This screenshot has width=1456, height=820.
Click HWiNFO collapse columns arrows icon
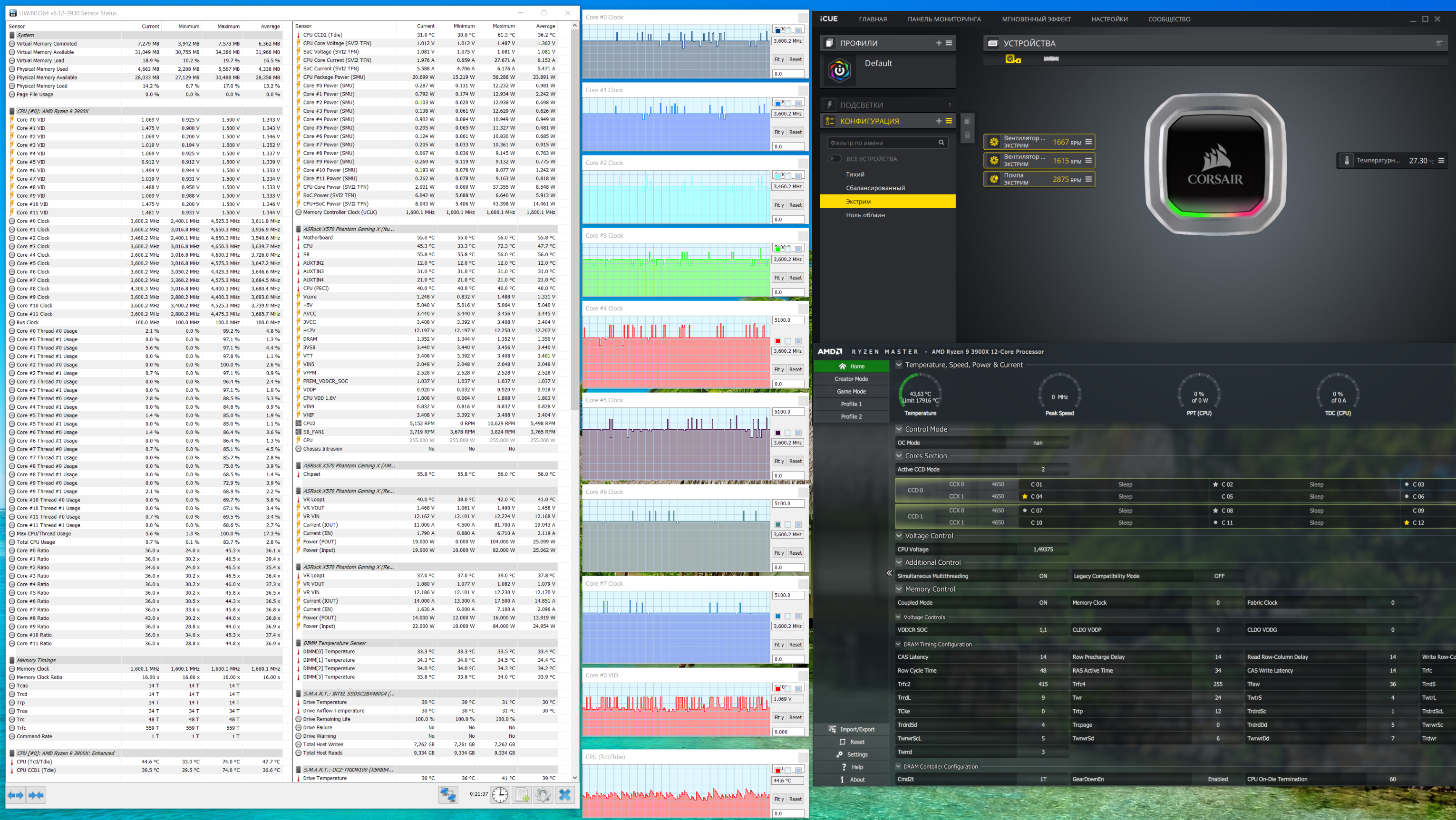(x=36, y=795)
